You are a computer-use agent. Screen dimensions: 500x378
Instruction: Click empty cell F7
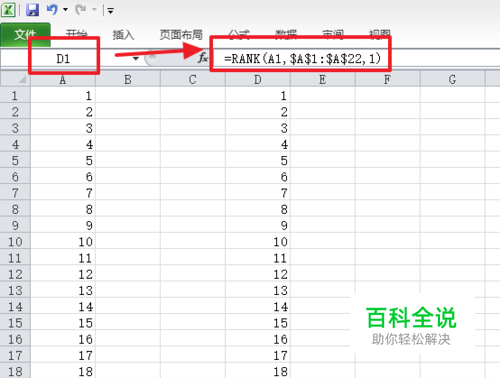[x=387, y=193]
